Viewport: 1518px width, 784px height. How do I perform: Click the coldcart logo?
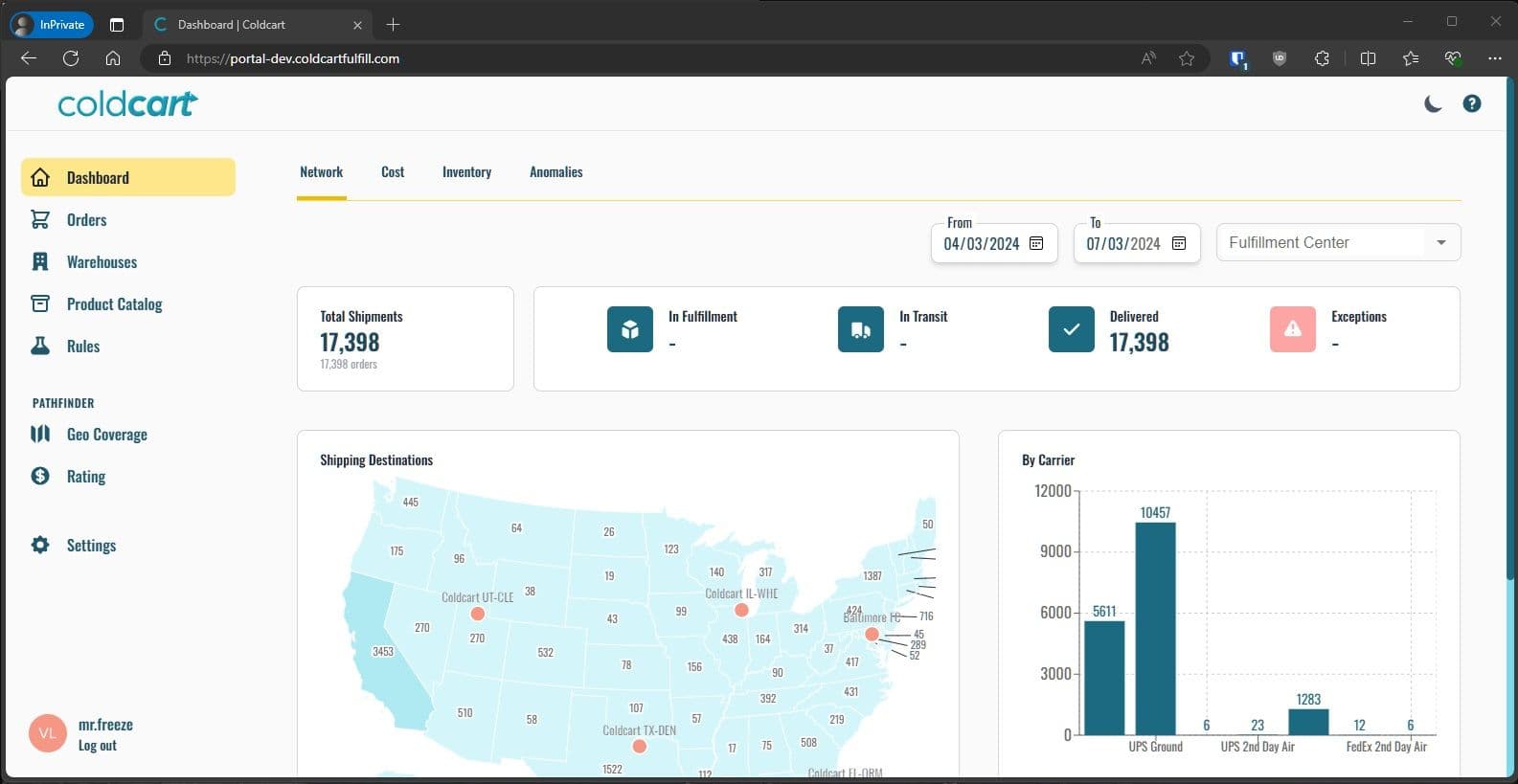pos(127,103)
